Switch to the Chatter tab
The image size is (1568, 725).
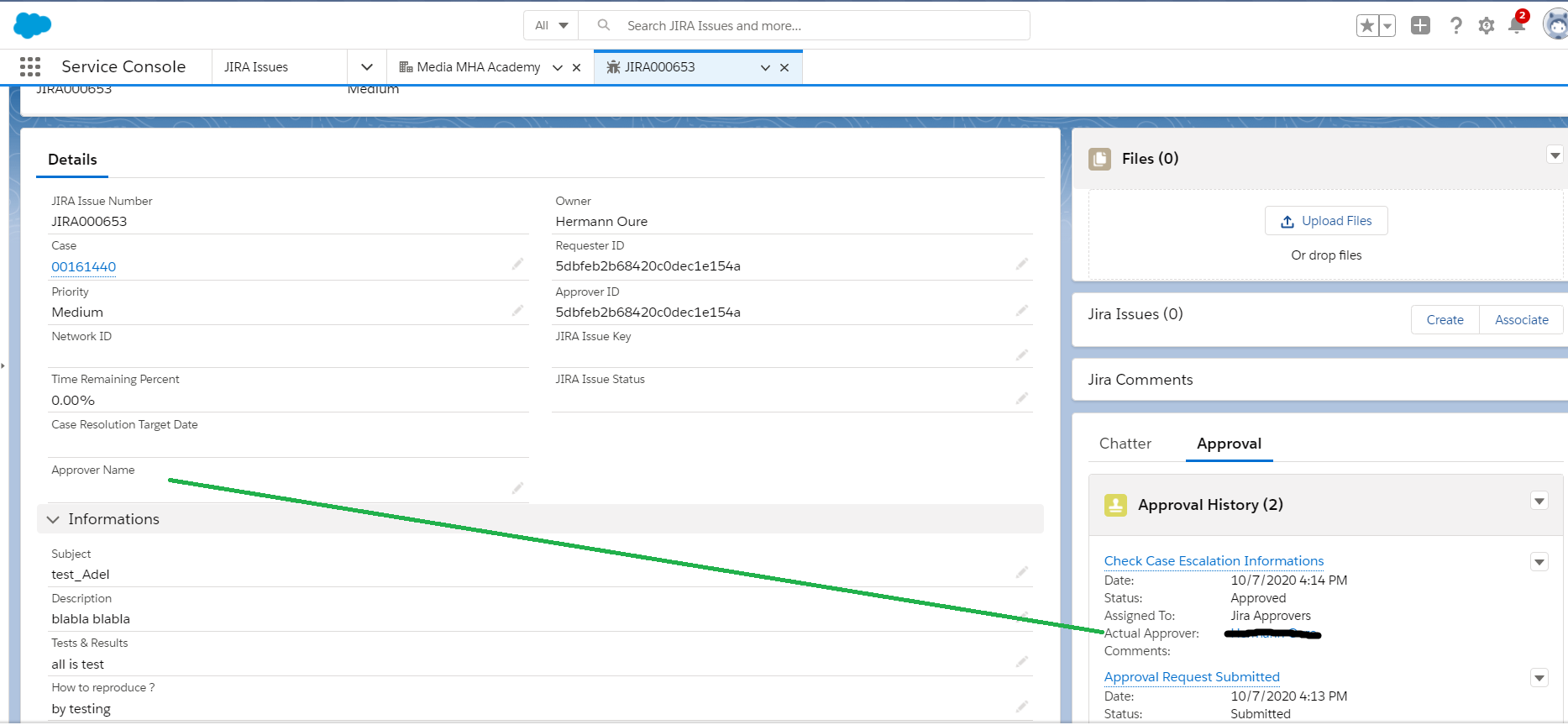click(x=1125, y=444)
